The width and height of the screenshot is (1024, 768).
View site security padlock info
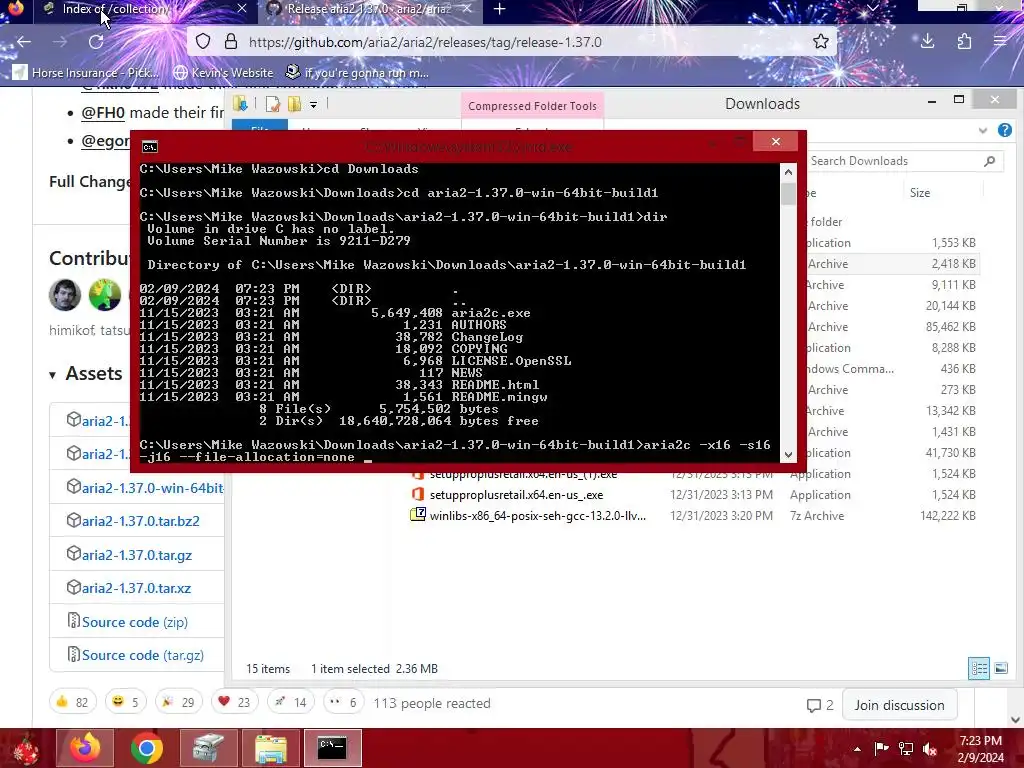tap(231, 42)
